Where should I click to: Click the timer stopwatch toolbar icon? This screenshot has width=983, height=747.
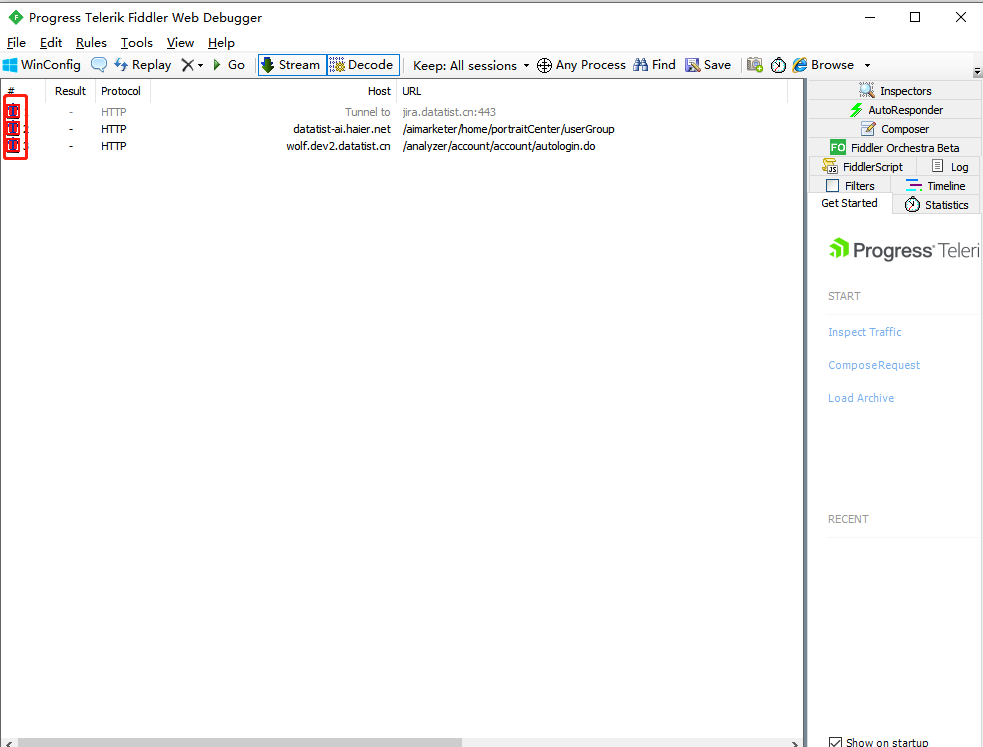click(x=778, y=65)
